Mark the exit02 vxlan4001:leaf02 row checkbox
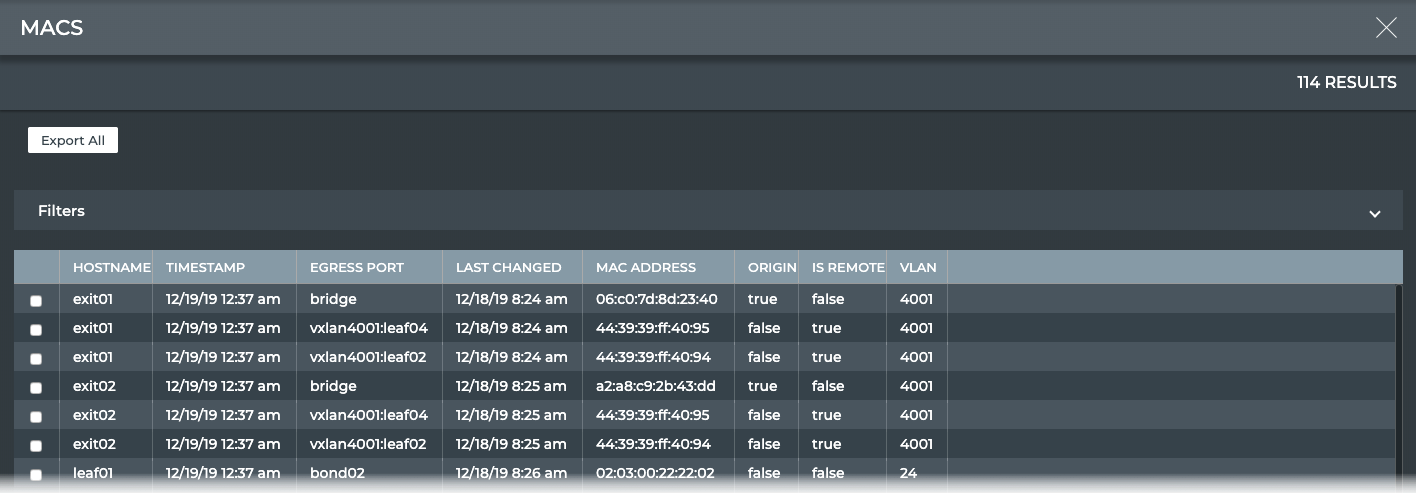The height and width of the screenshot is (493, 1416). pyautogui.click(x=37, y=445)
